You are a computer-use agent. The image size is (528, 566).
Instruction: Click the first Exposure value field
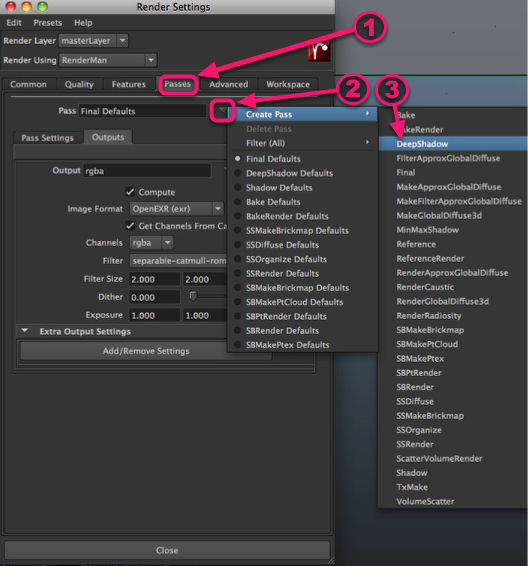[154, 315]
